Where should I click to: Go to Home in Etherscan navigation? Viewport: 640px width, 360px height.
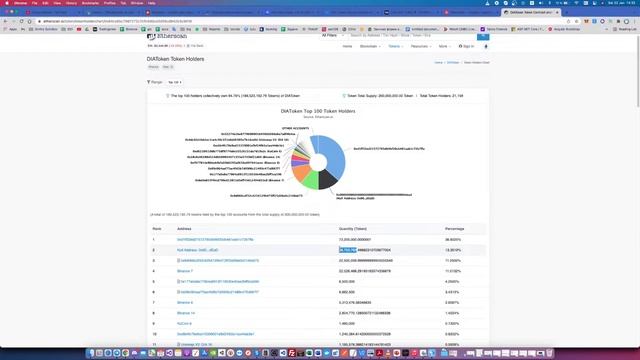pos(347,47)
